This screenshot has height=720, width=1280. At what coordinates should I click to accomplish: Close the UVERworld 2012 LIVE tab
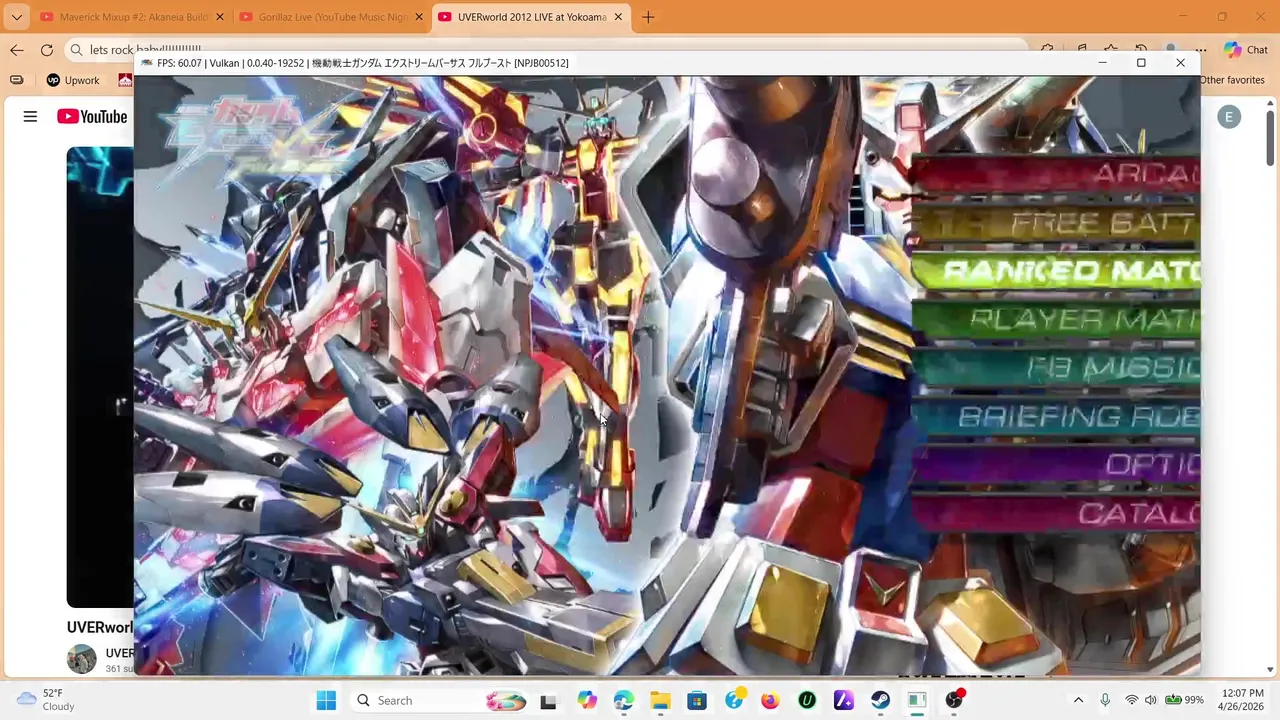click(619, 17)
